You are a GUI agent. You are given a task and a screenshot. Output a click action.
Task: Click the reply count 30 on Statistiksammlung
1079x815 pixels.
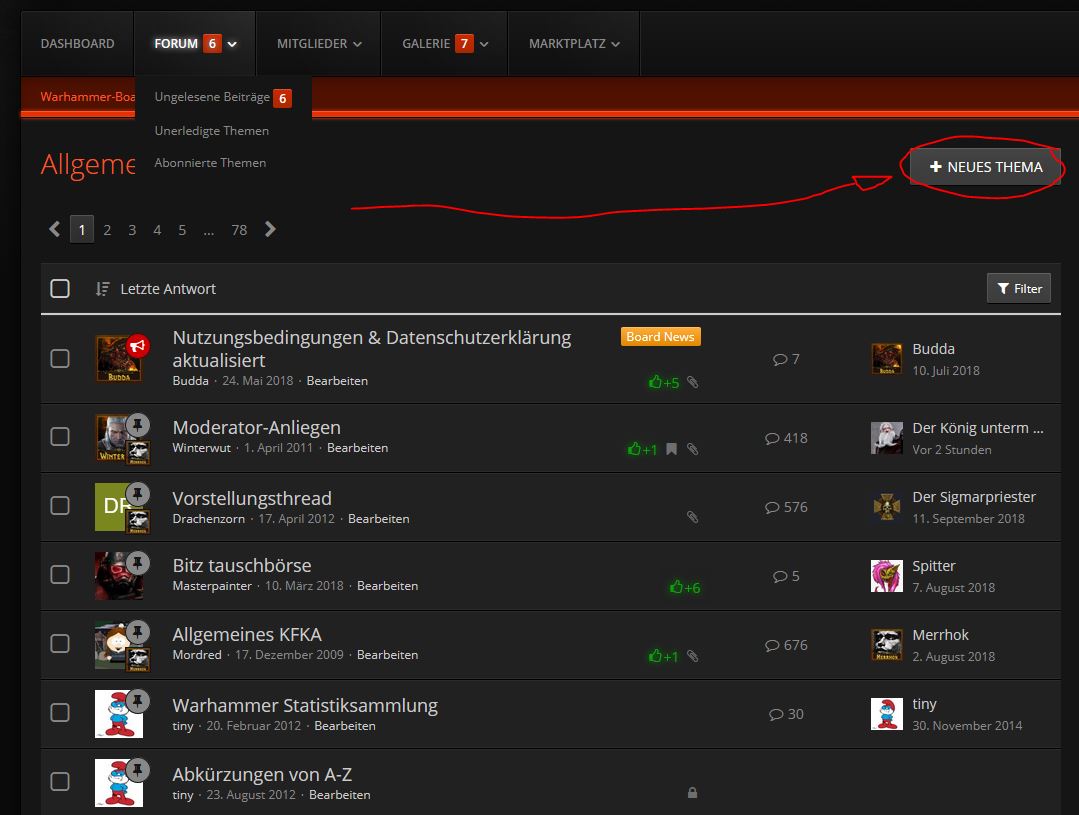[786, 714]
